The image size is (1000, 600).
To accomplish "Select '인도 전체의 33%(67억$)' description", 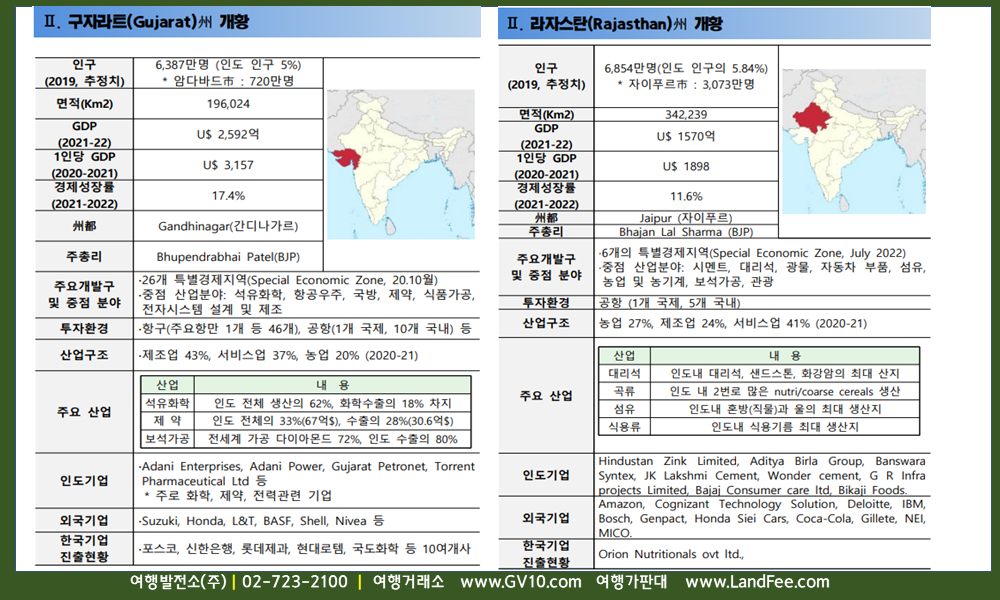I will click(x=332, y=421).
